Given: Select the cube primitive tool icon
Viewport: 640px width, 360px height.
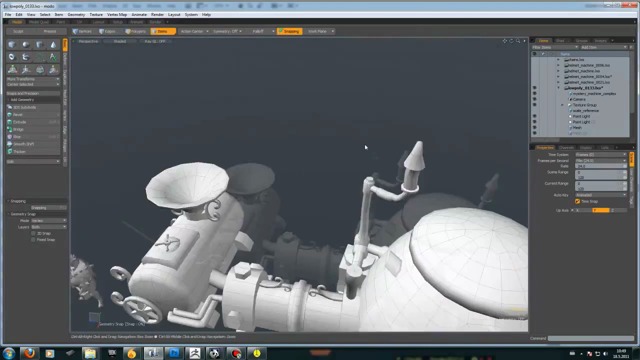Looking at the screenshot, I should point(12,44).
